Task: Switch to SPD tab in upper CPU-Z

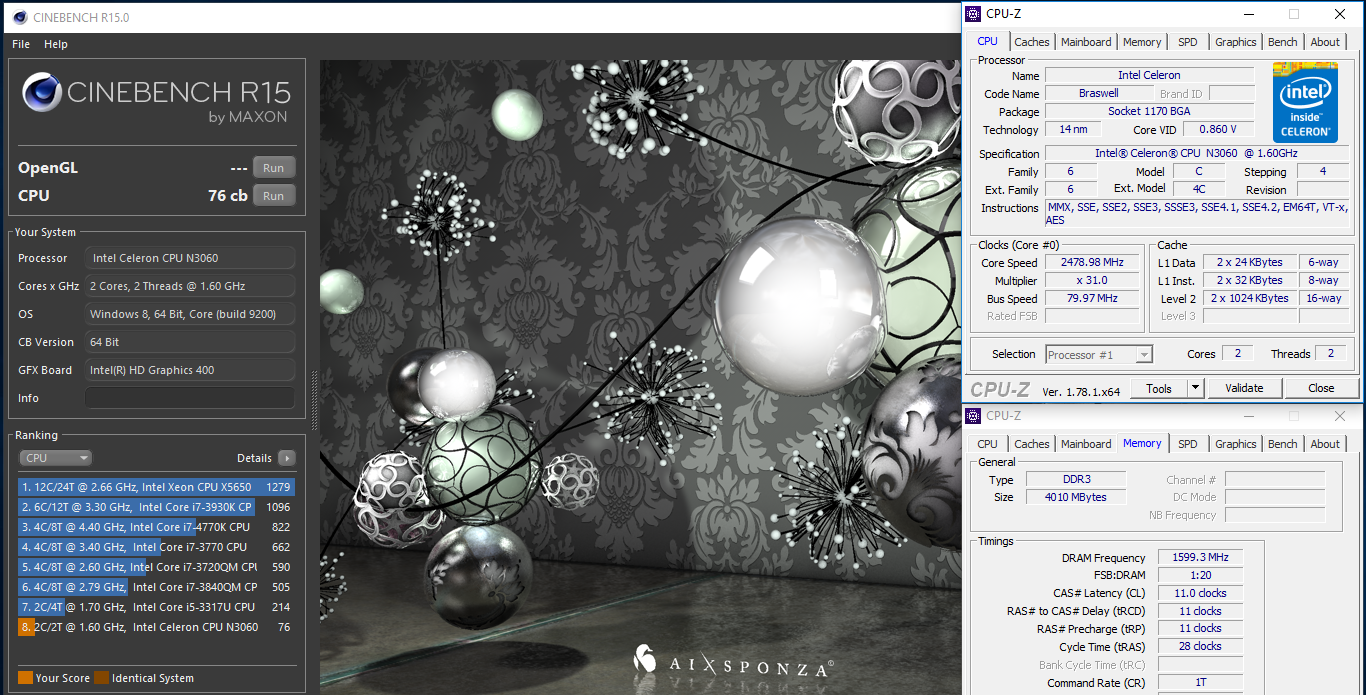Action: (x=1187, y=42)
